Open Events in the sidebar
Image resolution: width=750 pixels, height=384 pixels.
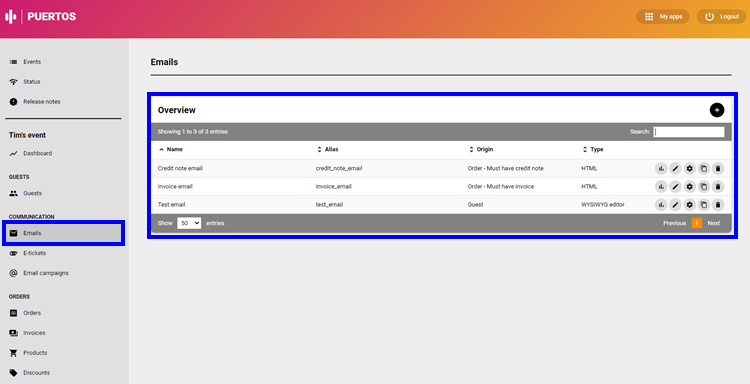[32, 62]
